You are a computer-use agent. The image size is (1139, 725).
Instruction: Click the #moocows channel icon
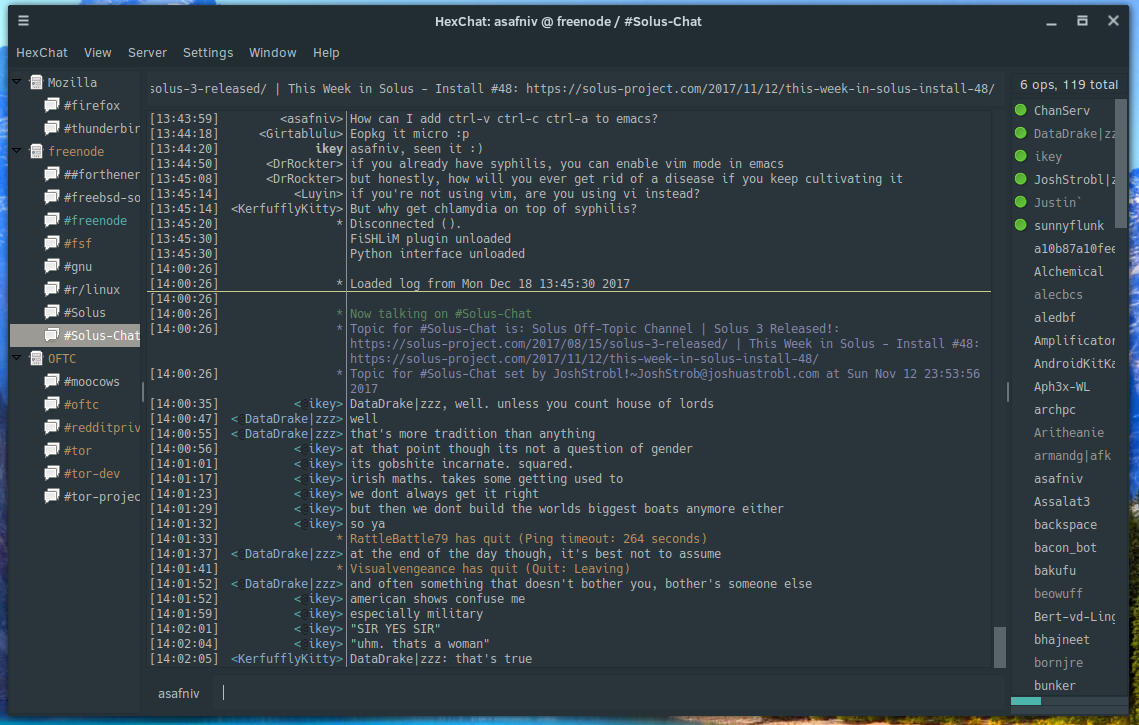(52, 381)
